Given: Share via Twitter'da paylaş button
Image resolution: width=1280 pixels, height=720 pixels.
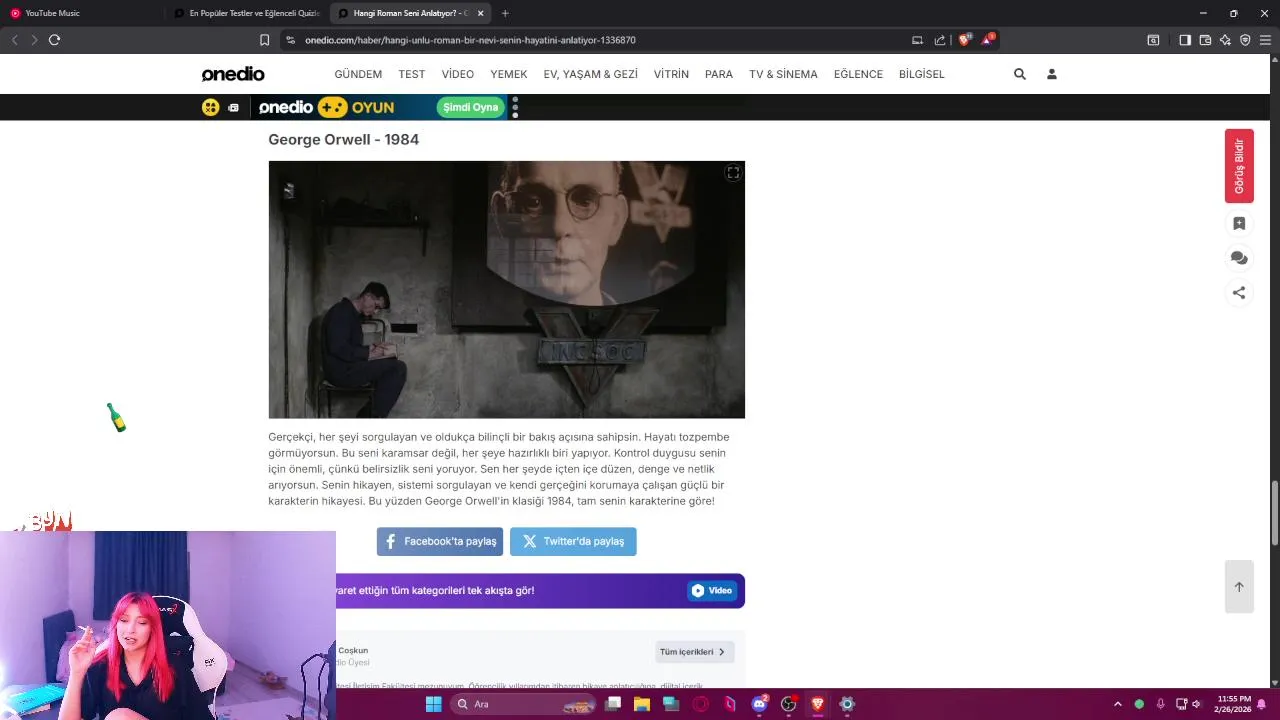Looking at the screenshot, I should coord(573,541).
